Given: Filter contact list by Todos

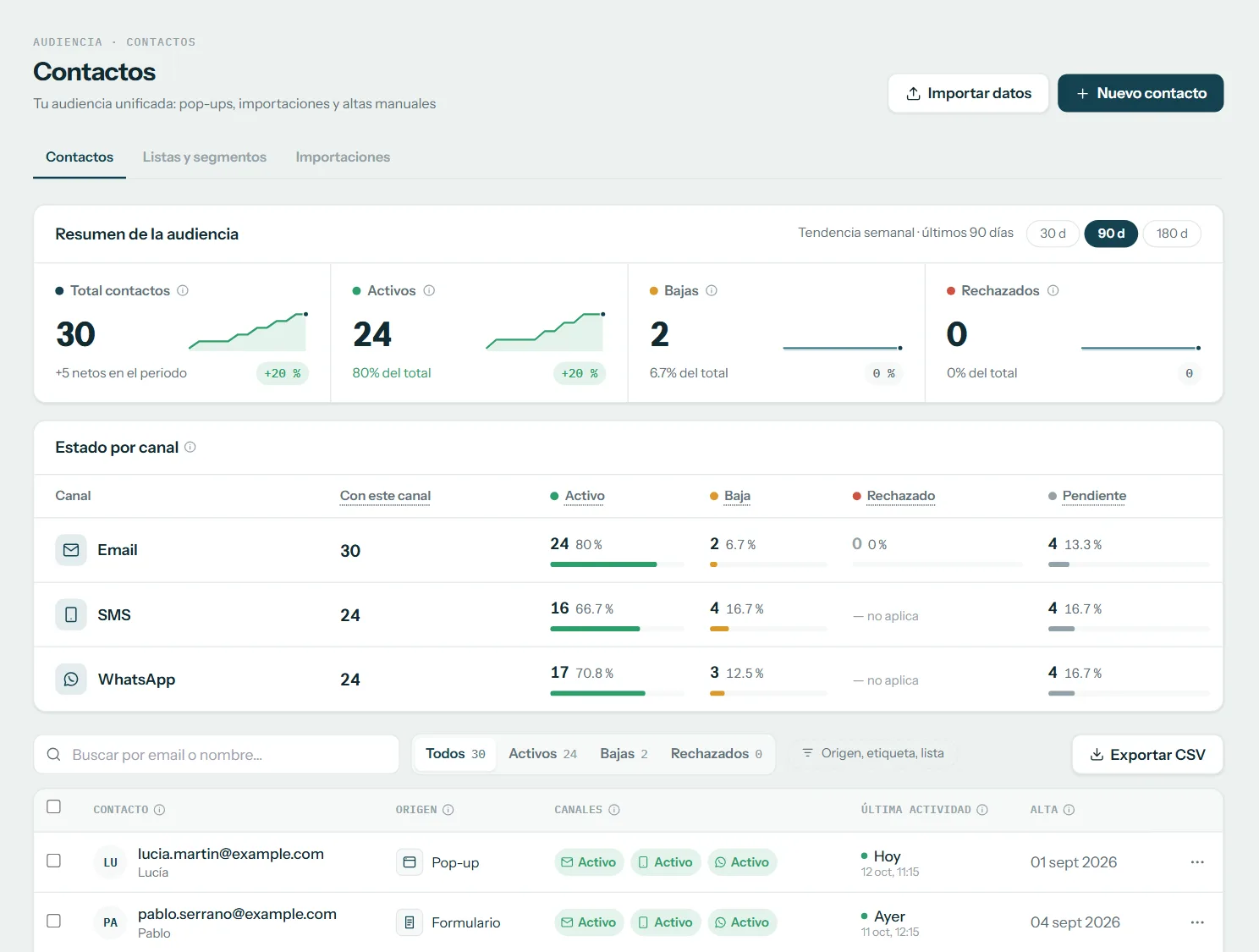Looking at the screenshot, I should click(455, 754).
